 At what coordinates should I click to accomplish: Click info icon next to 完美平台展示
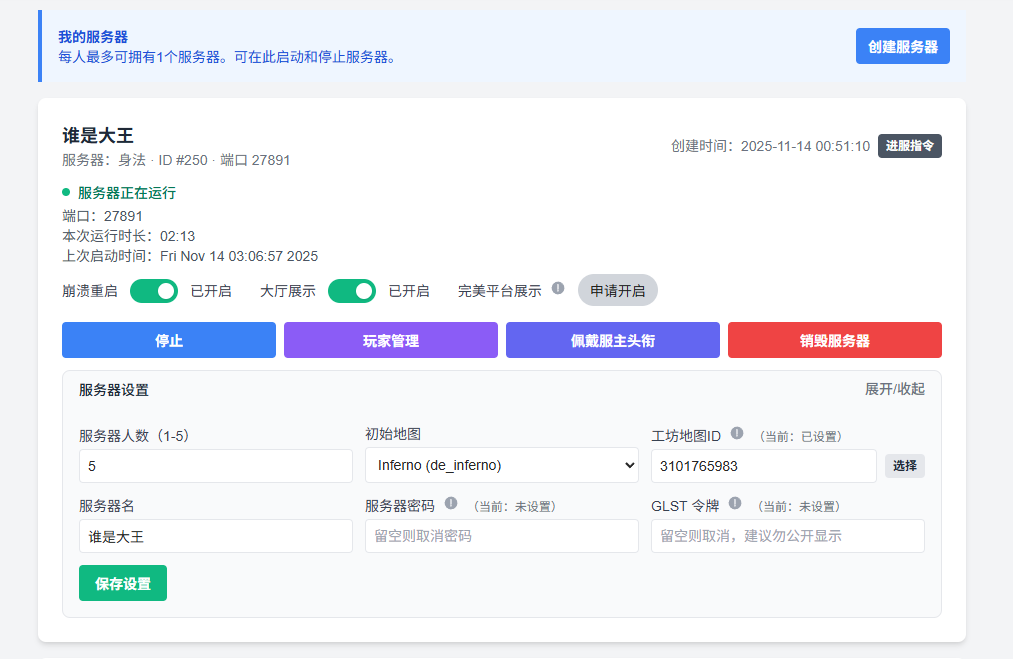coord(558,288)
